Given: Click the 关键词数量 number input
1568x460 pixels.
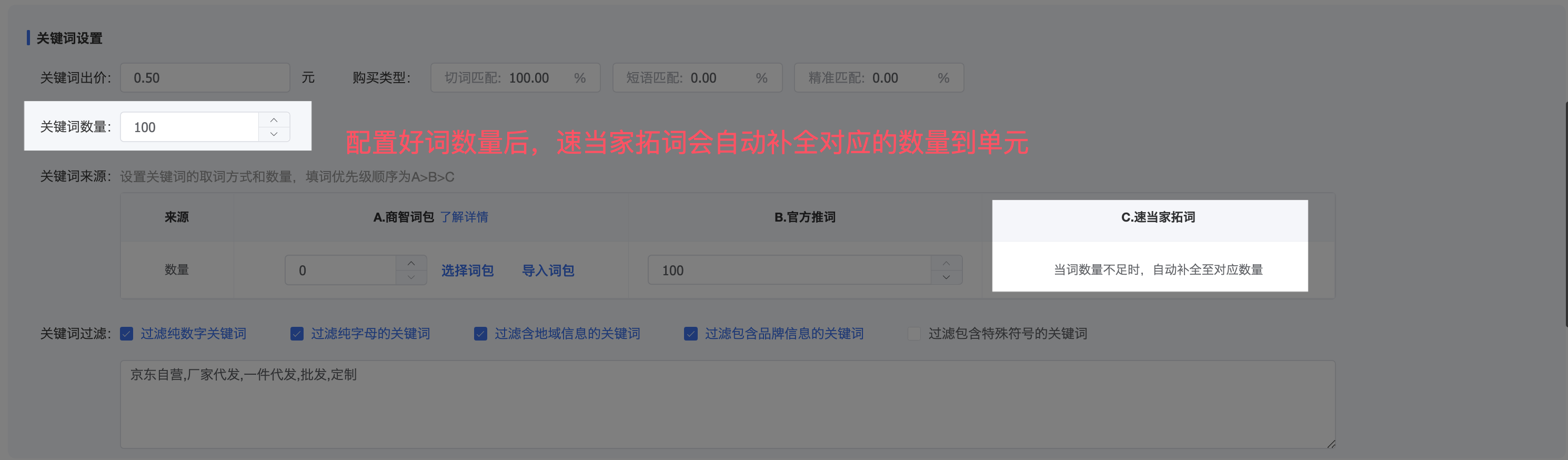Looking at the screenshot, I should [x=190, y=127].
